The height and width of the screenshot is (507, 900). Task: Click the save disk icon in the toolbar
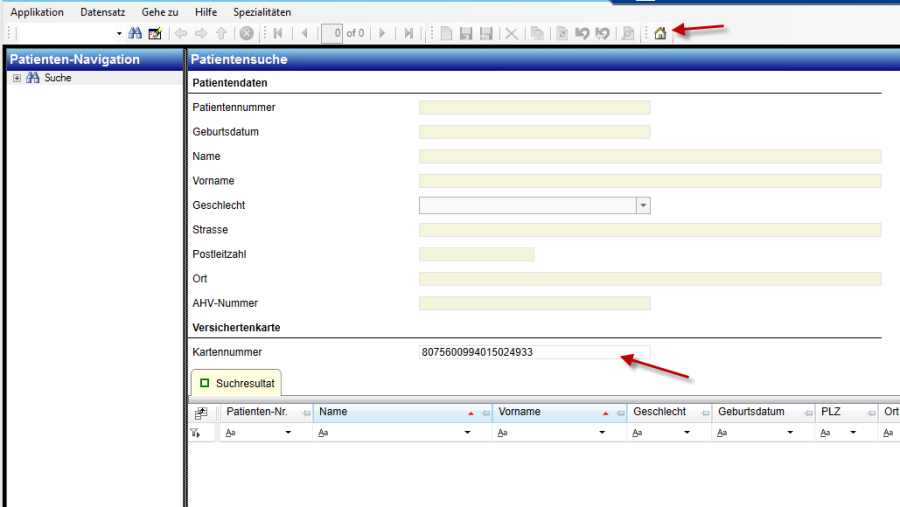(x=465, y=33)
